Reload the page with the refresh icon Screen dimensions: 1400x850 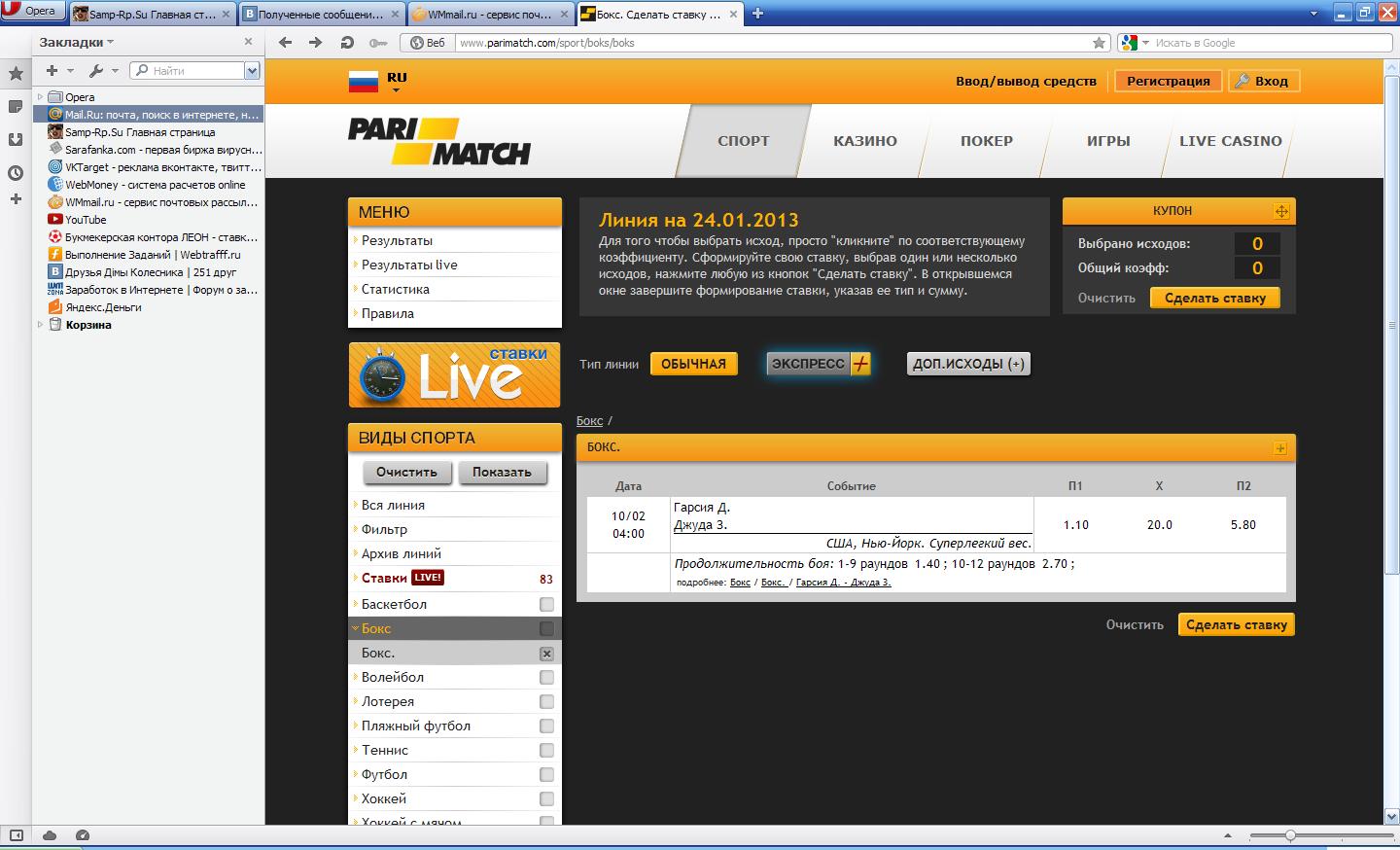click(347, 43)
